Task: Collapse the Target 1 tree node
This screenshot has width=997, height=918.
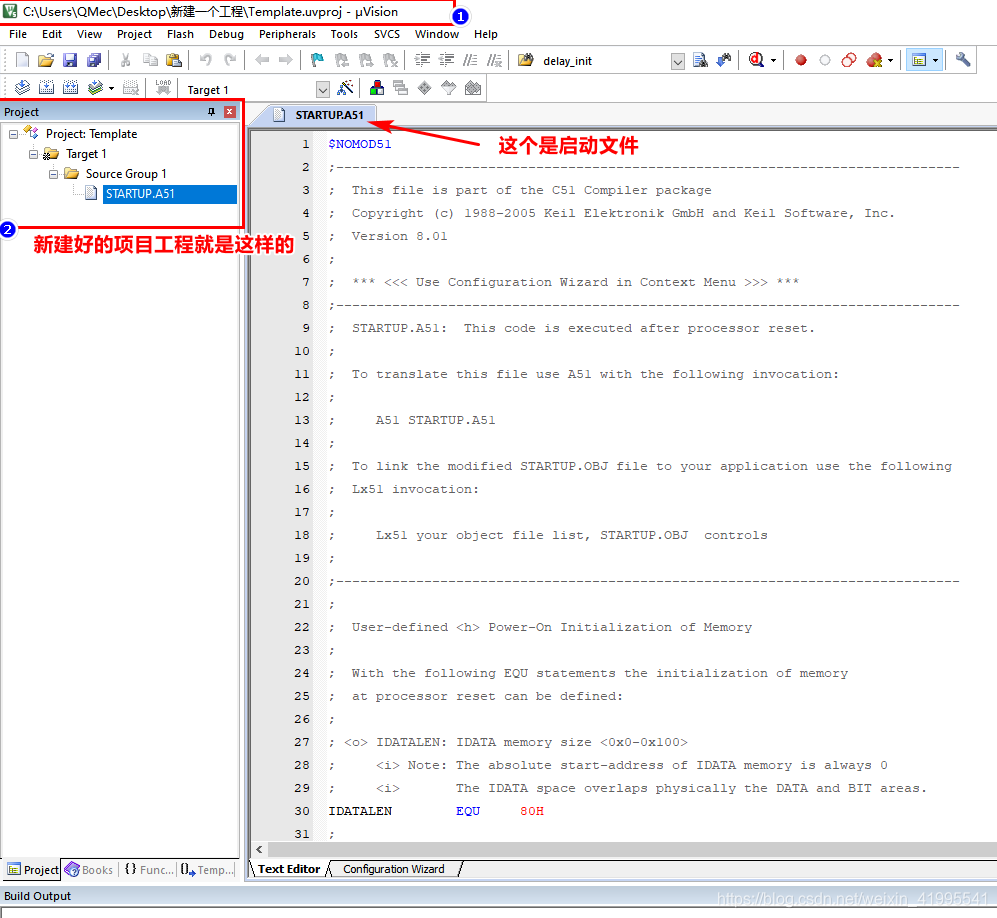Action: [33, 154]
